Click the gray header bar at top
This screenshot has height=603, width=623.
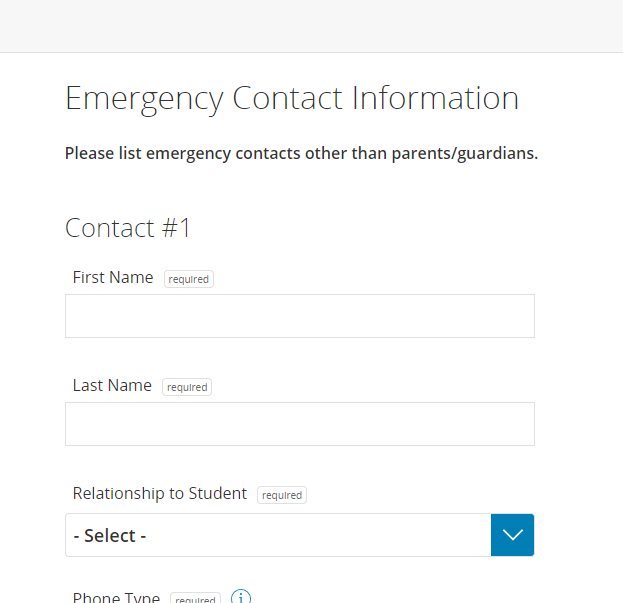pyautogui.click(x=311, y=25)
